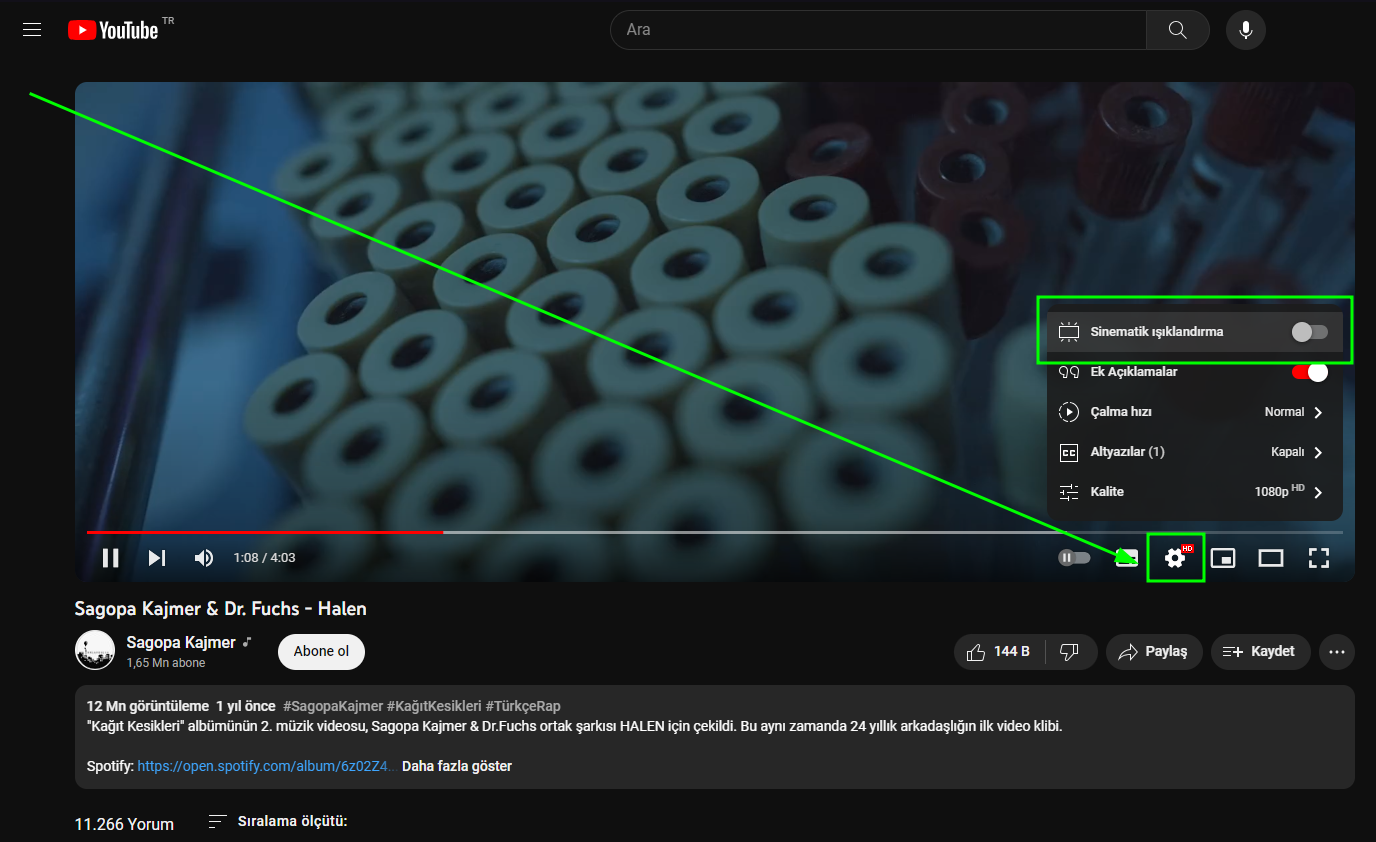Enable theater mode view

(1271, 558)
